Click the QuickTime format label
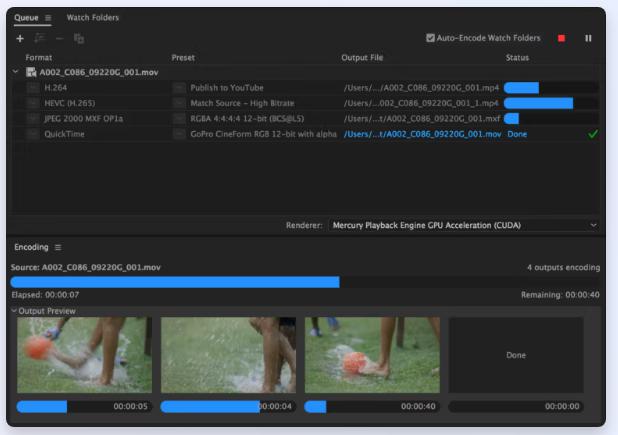The height and width of the screenshot is (435, 618). (64, 134)
